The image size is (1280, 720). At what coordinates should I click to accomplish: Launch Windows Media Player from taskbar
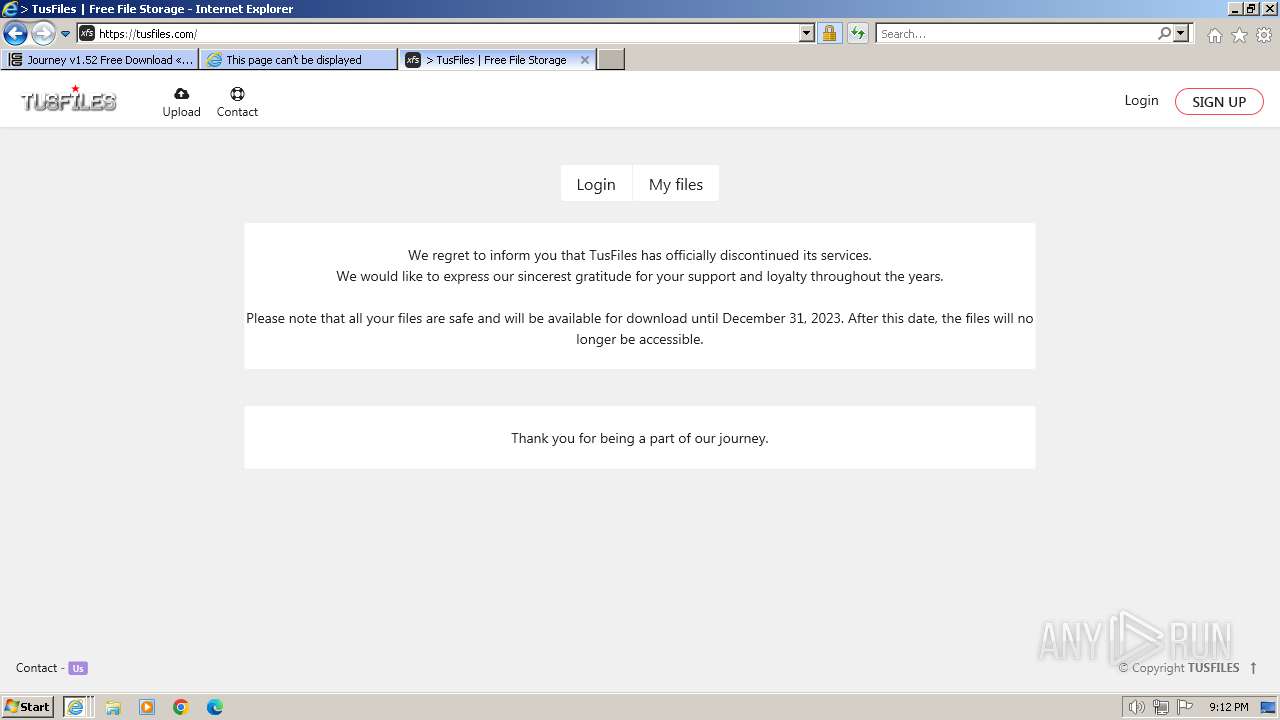pyautogui.click(x=147, y=707)
